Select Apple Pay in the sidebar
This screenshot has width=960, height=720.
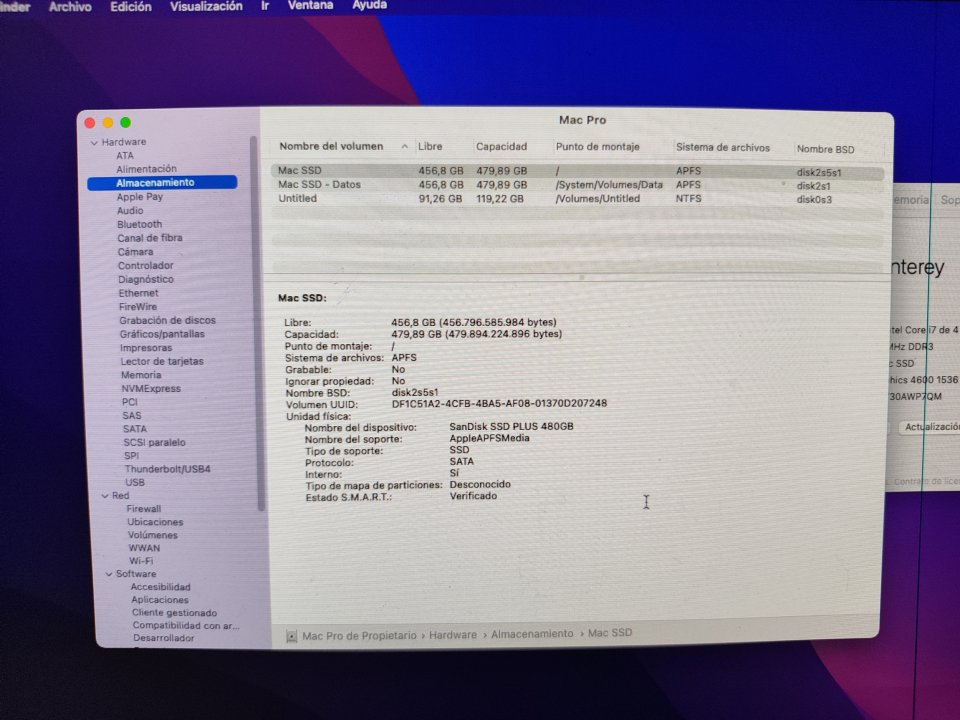click(140, 197)
